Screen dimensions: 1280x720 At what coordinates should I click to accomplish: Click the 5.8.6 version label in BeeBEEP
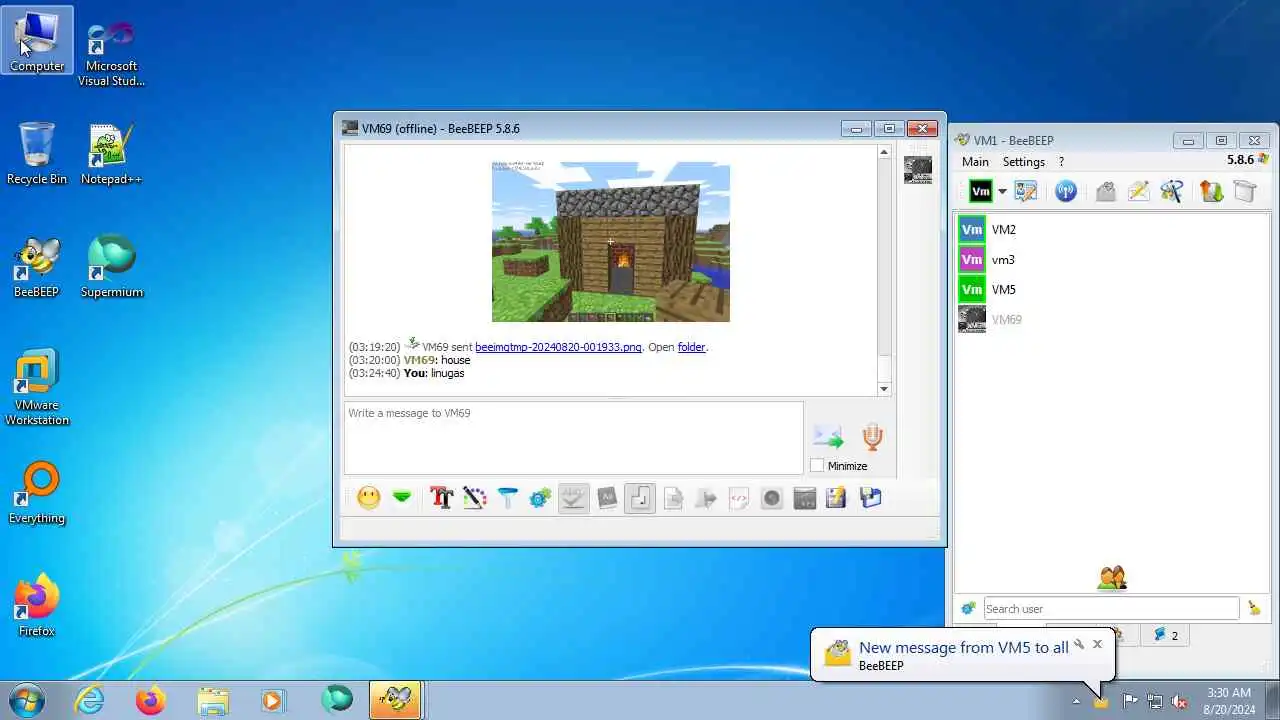(x=1240, y=160)
